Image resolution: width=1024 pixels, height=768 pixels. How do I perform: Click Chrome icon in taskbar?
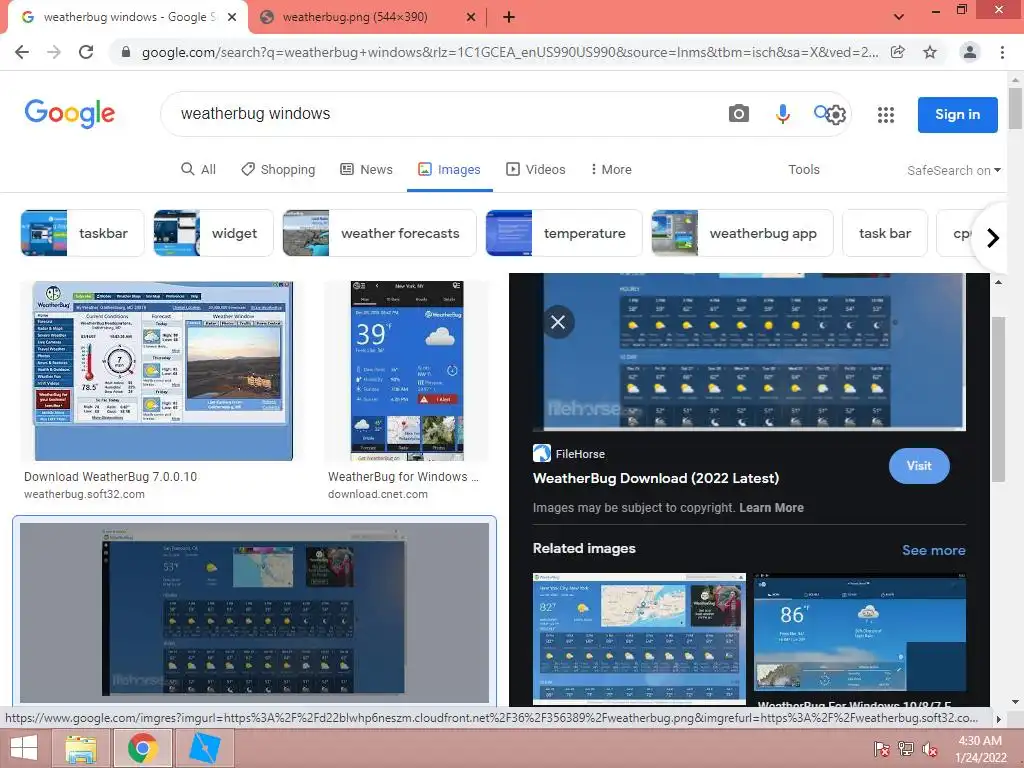click(x=142, y=748)
